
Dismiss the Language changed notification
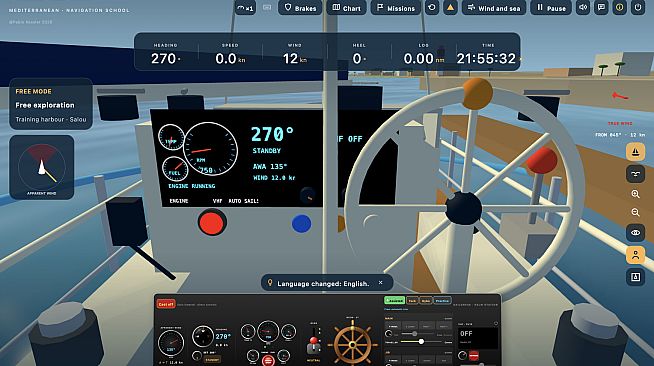tap(380, 283)
